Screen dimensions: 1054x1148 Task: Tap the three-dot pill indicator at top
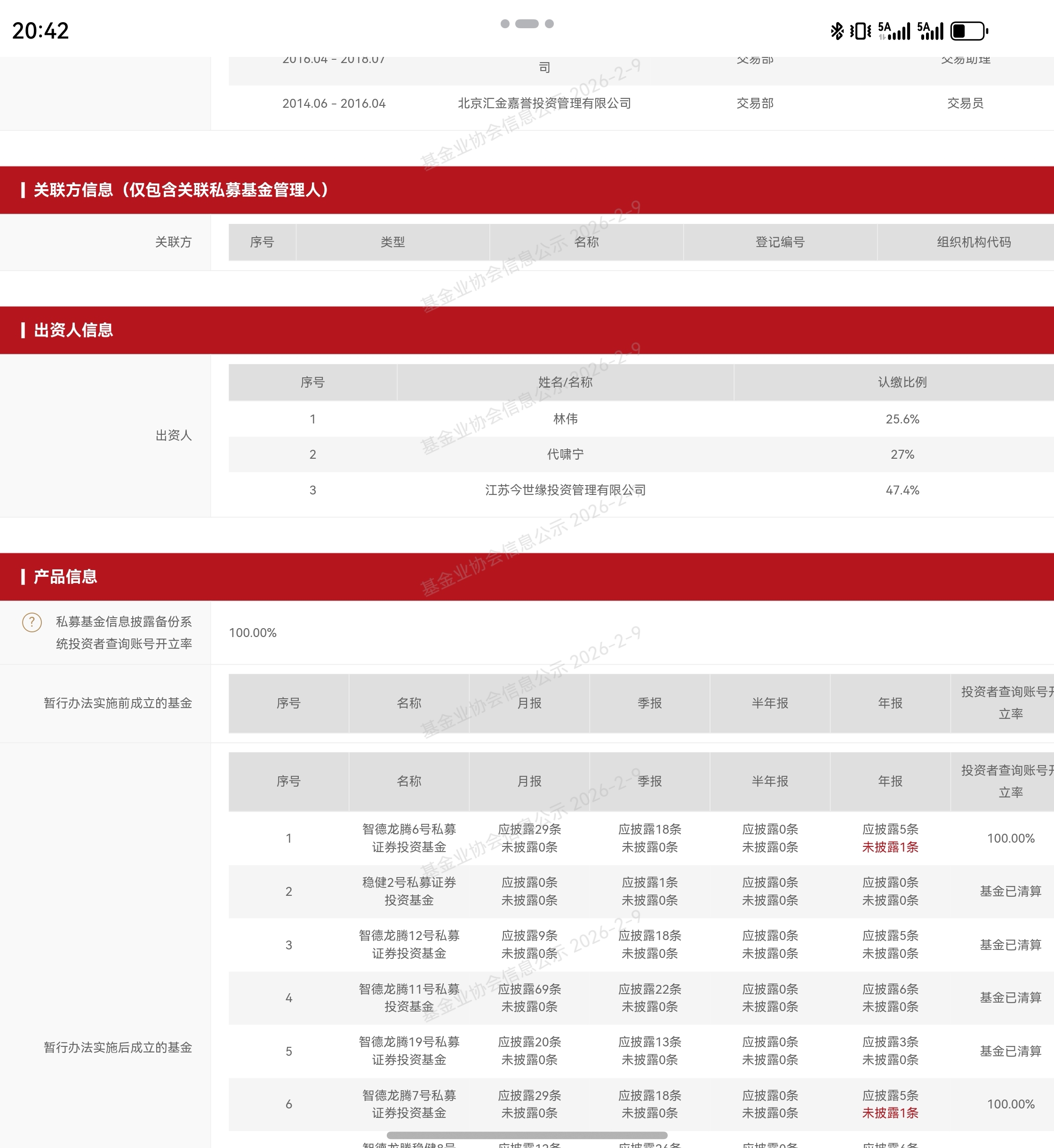(x=527, y=24)
